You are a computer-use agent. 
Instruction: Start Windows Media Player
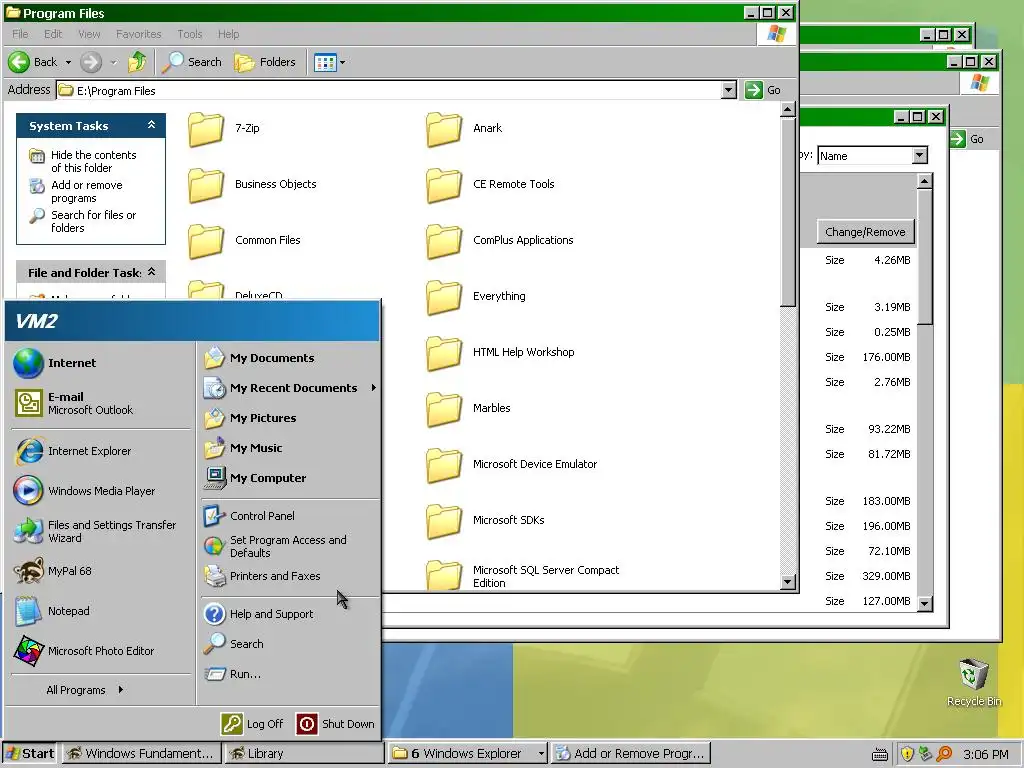pos(101,491)
